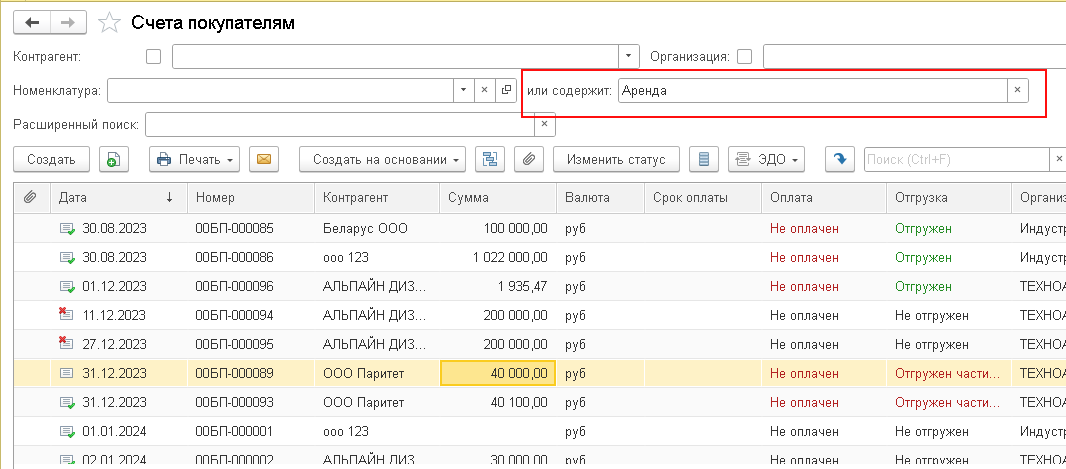The image size is (1066, 469).
Task: Enable the Организация filter checkbox
Action: click(x=745, y=56)
